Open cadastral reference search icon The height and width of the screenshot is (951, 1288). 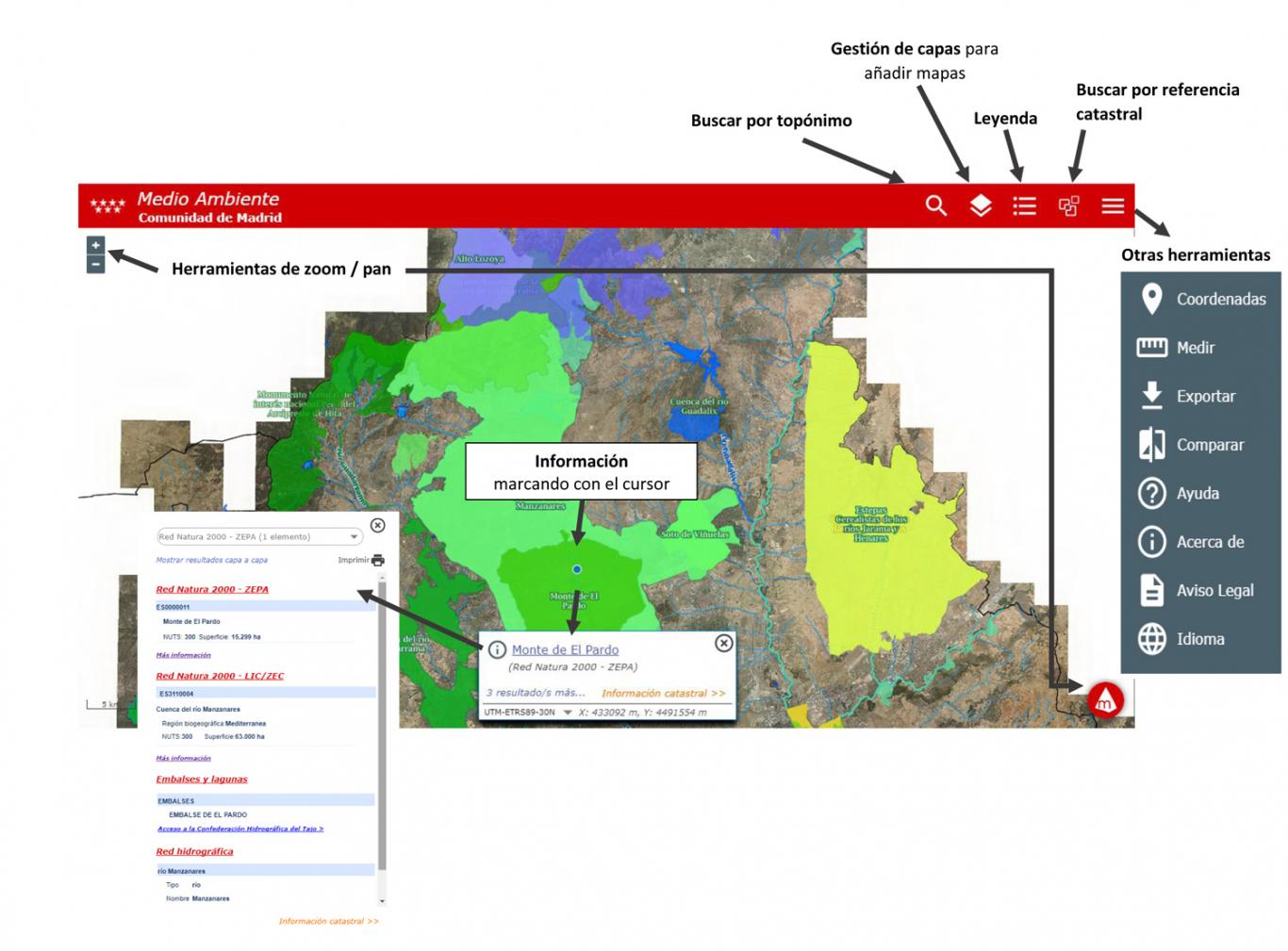tap(1068, 205)
